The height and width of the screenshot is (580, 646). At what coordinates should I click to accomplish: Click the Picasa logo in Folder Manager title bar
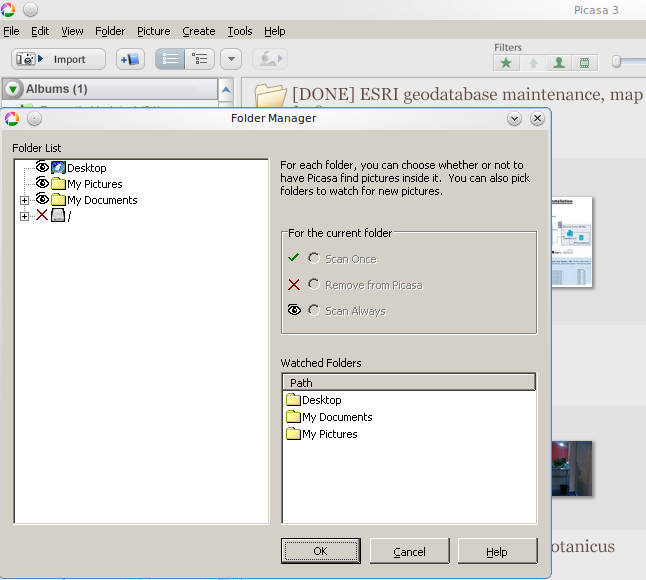12,119
